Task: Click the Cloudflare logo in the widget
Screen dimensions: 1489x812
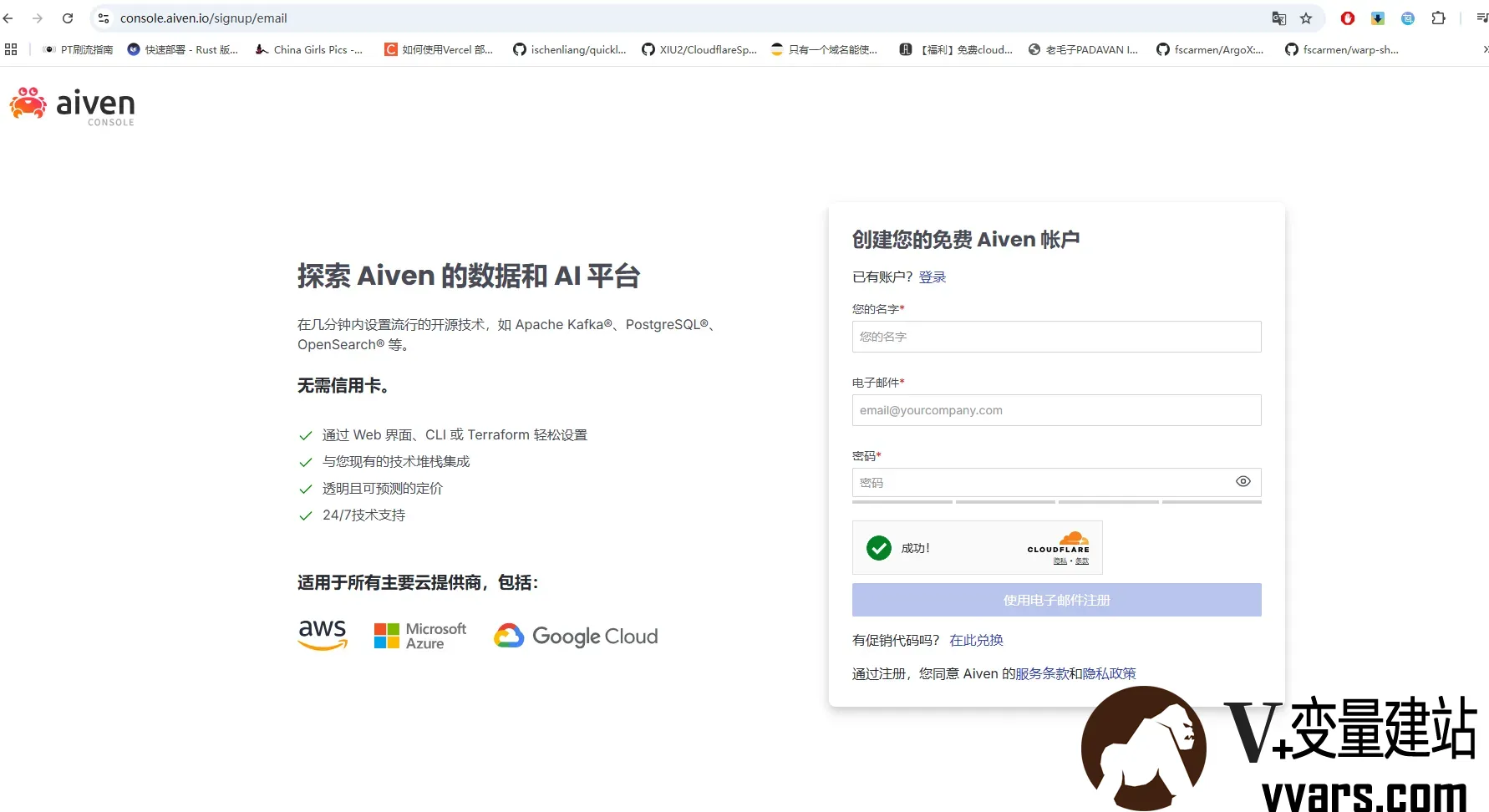Action: [1059, 541]
